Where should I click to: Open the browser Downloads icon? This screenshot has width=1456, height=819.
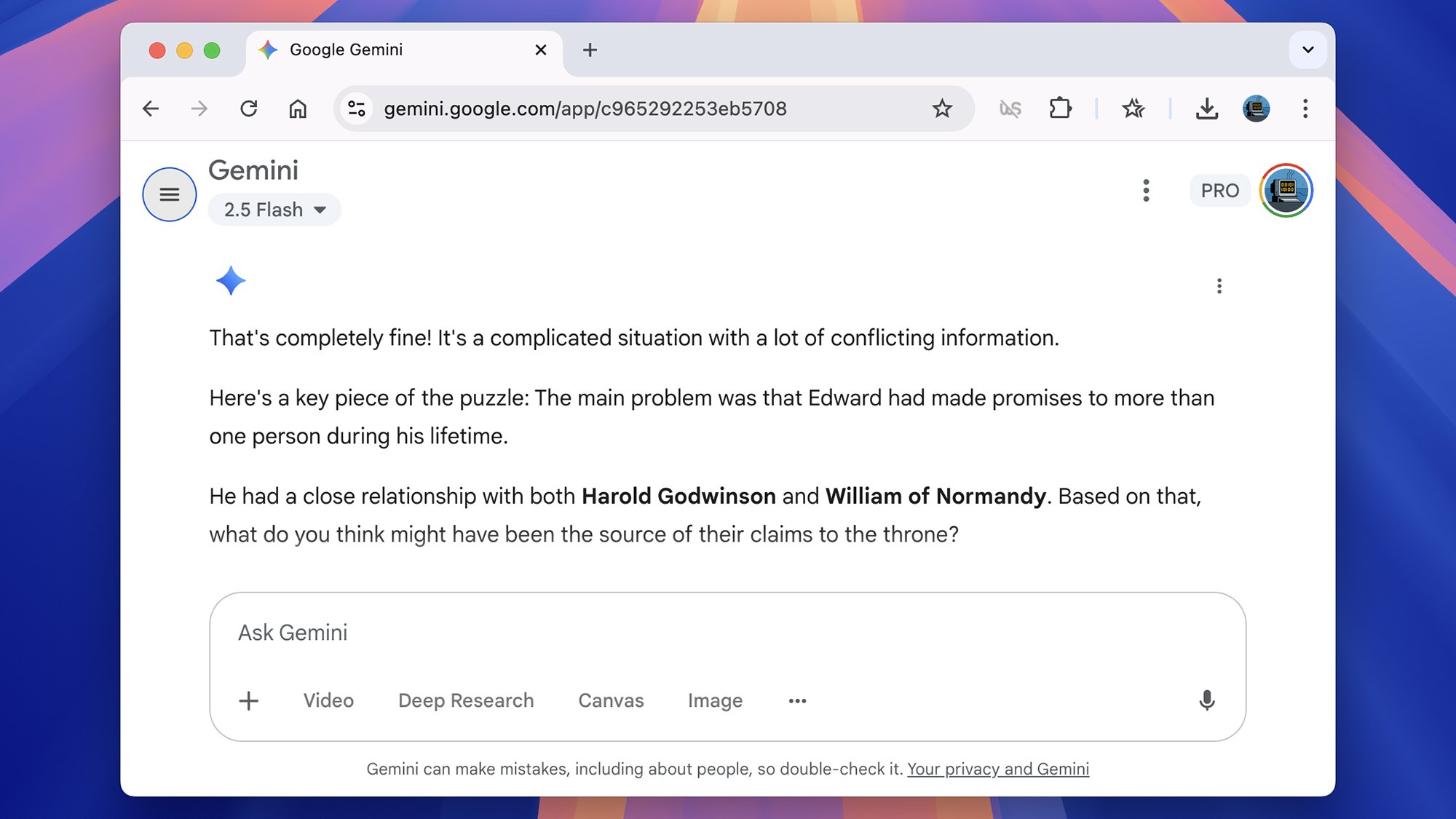coord(1206,108)
